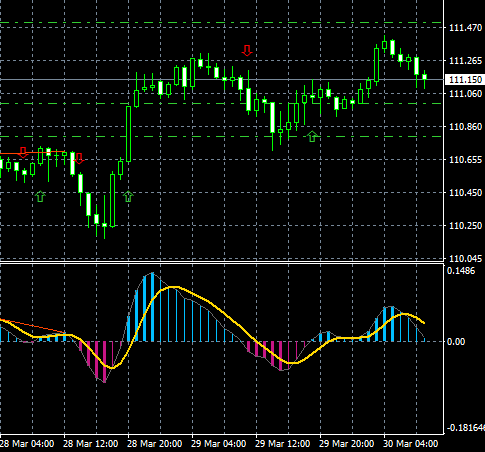Click the tall candle at 28 Mar 20:00
The image size is (485, 452).
128,134
